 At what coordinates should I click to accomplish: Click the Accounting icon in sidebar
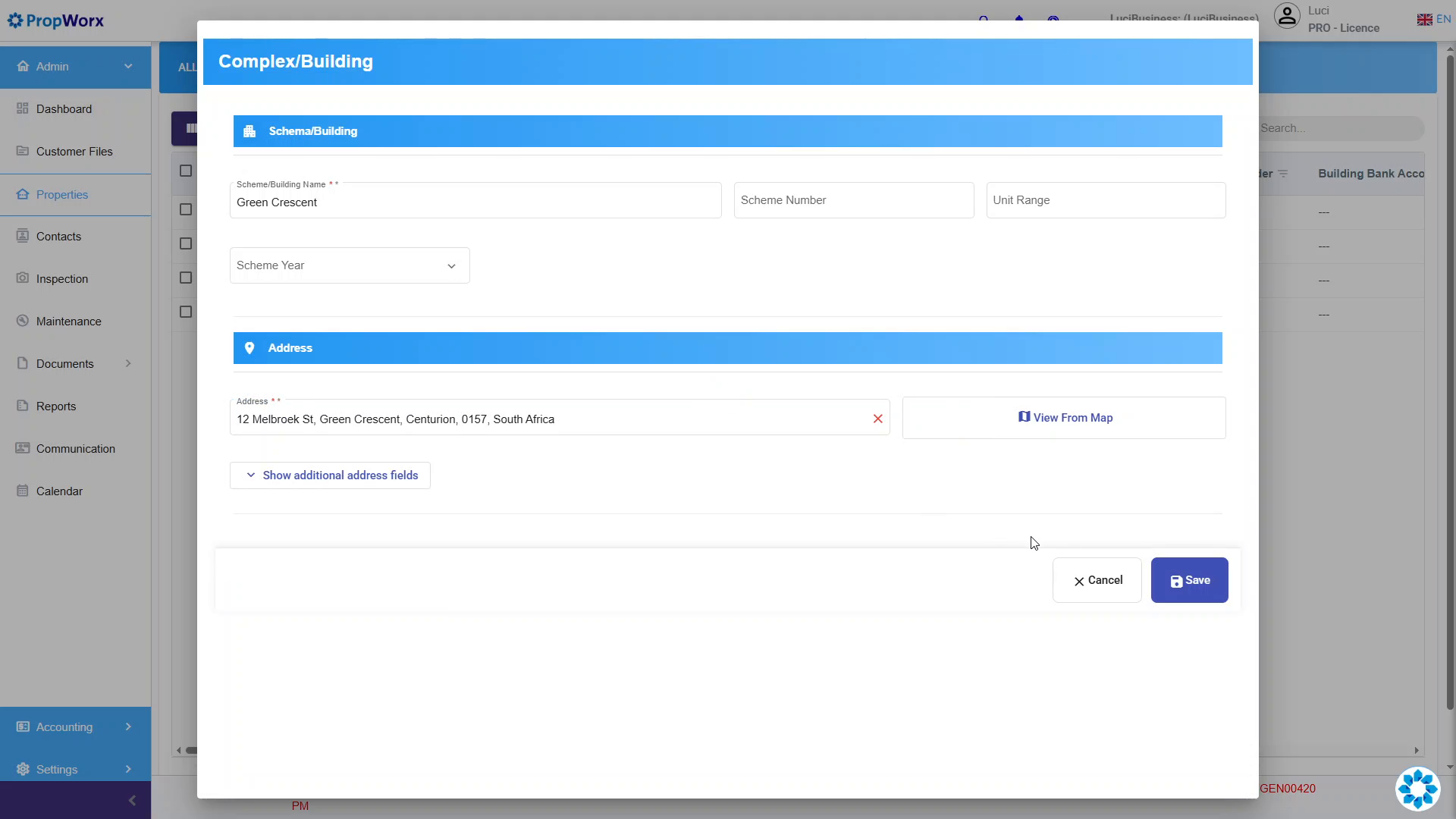(x=23, y=726)
